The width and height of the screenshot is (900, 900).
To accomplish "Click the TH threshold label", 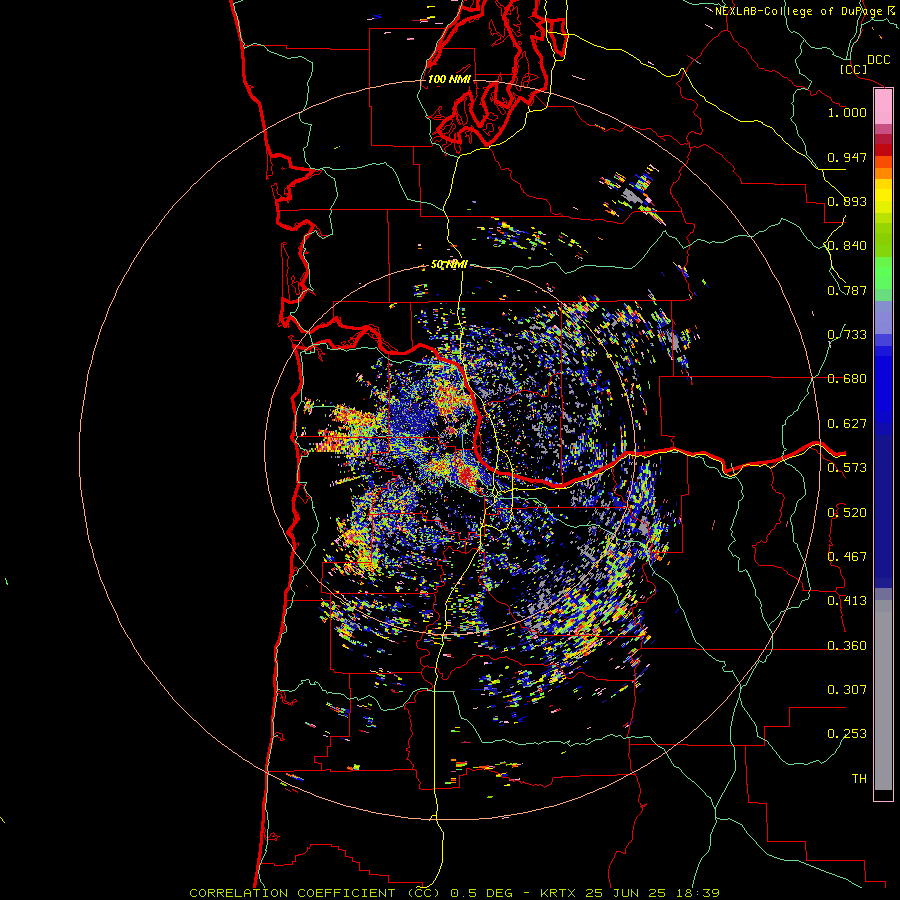I will pyautogui.click(x=859, y=779).
